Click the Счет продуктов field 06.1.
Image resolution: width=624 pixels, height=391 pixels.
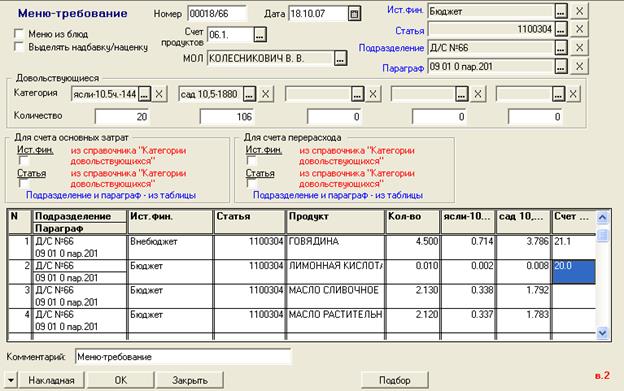(231, 35)
